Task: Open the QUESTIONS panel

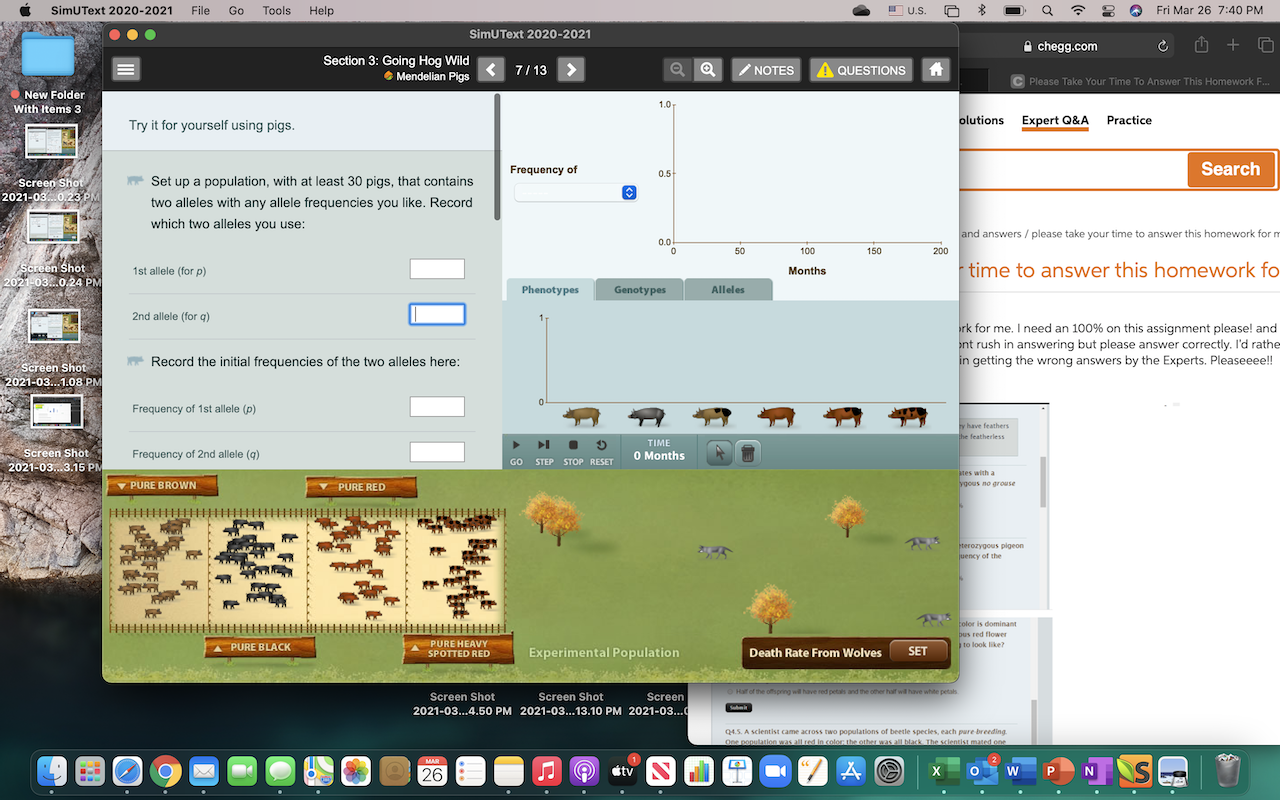Action: (861, 70)
